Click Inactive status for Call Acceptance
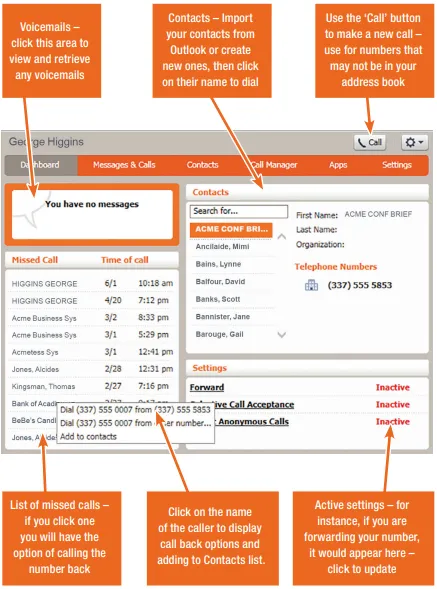This screenshot has width=437, height=589. 393,405
